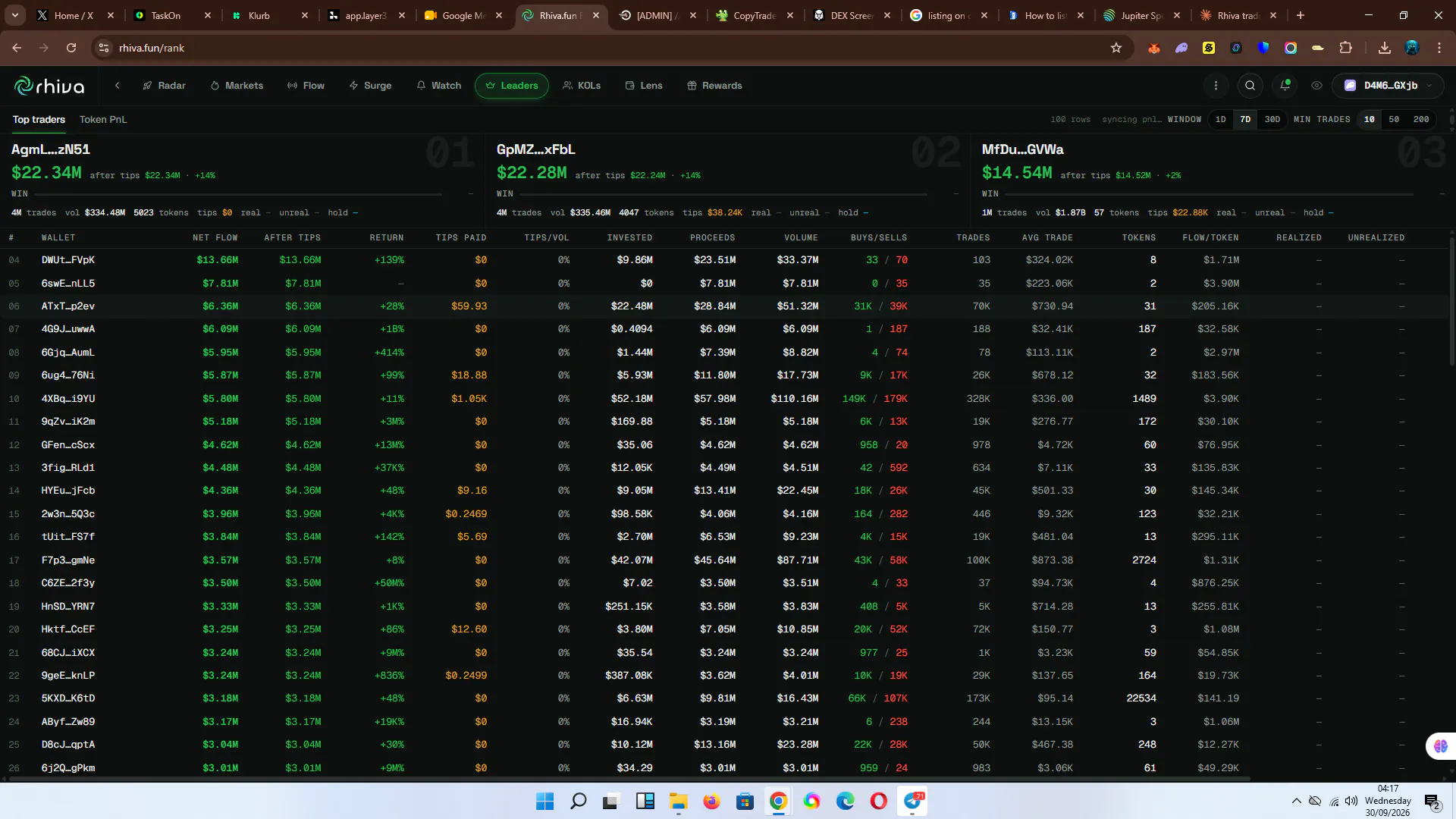Click the address bar URL rhiva.fun/rank

coord(152,48)
